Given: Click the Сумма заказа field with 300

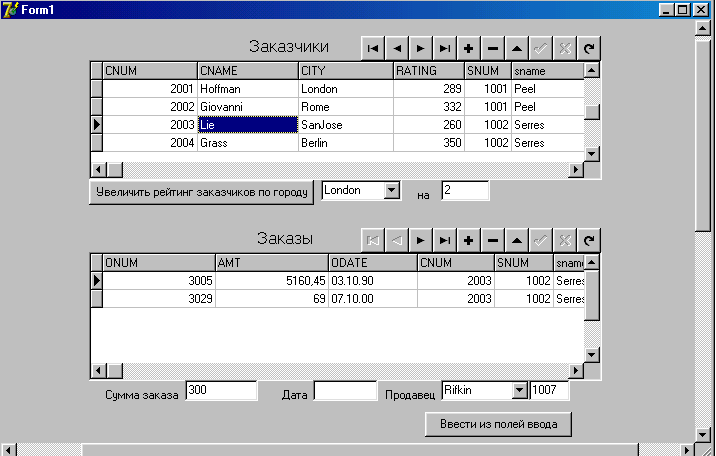Looking at the screenshot, I should coord(221,390).
